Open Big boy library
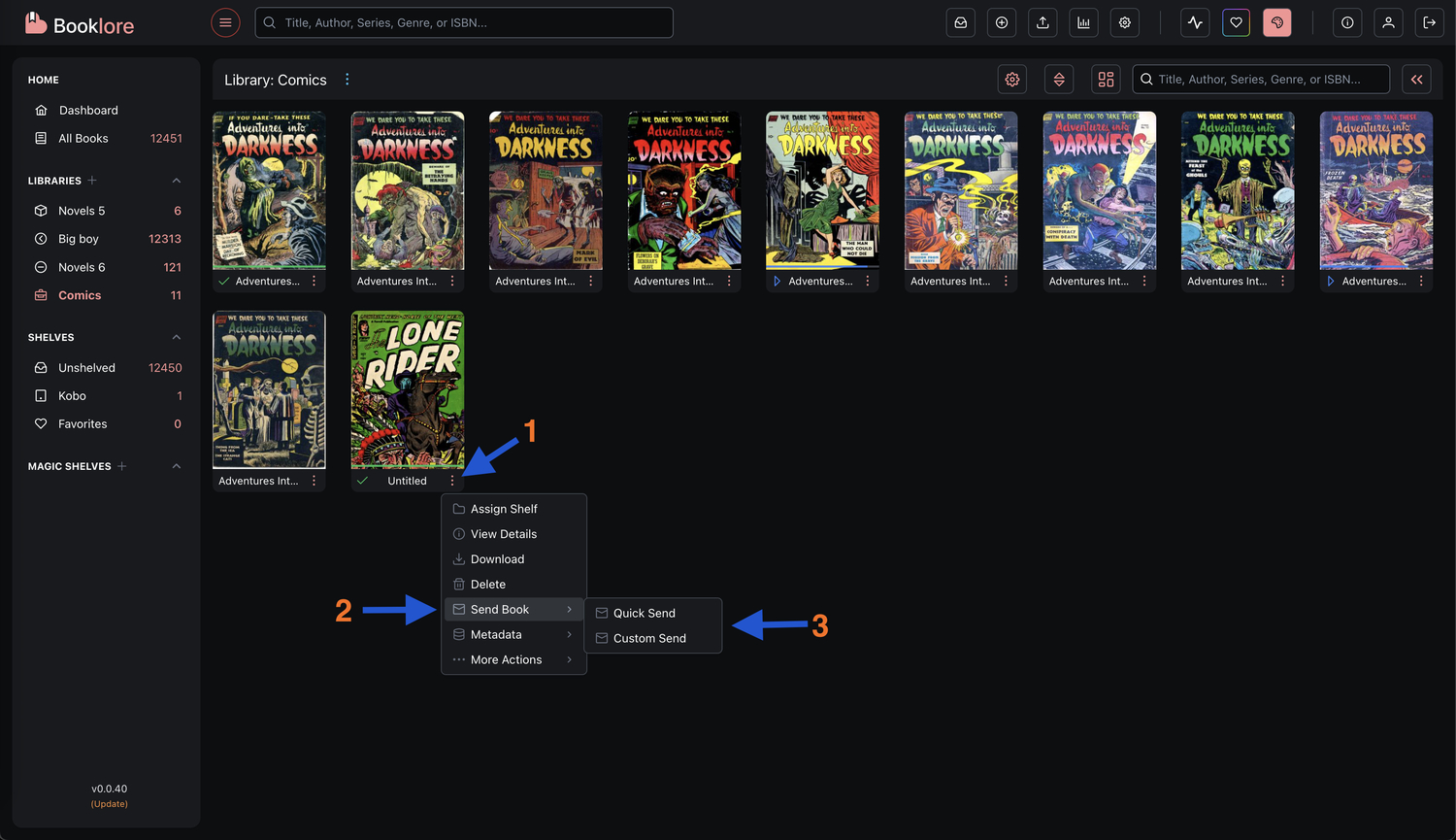This screenshot has width=1456, height=840. pyautogui.click(x=79, y=239)
